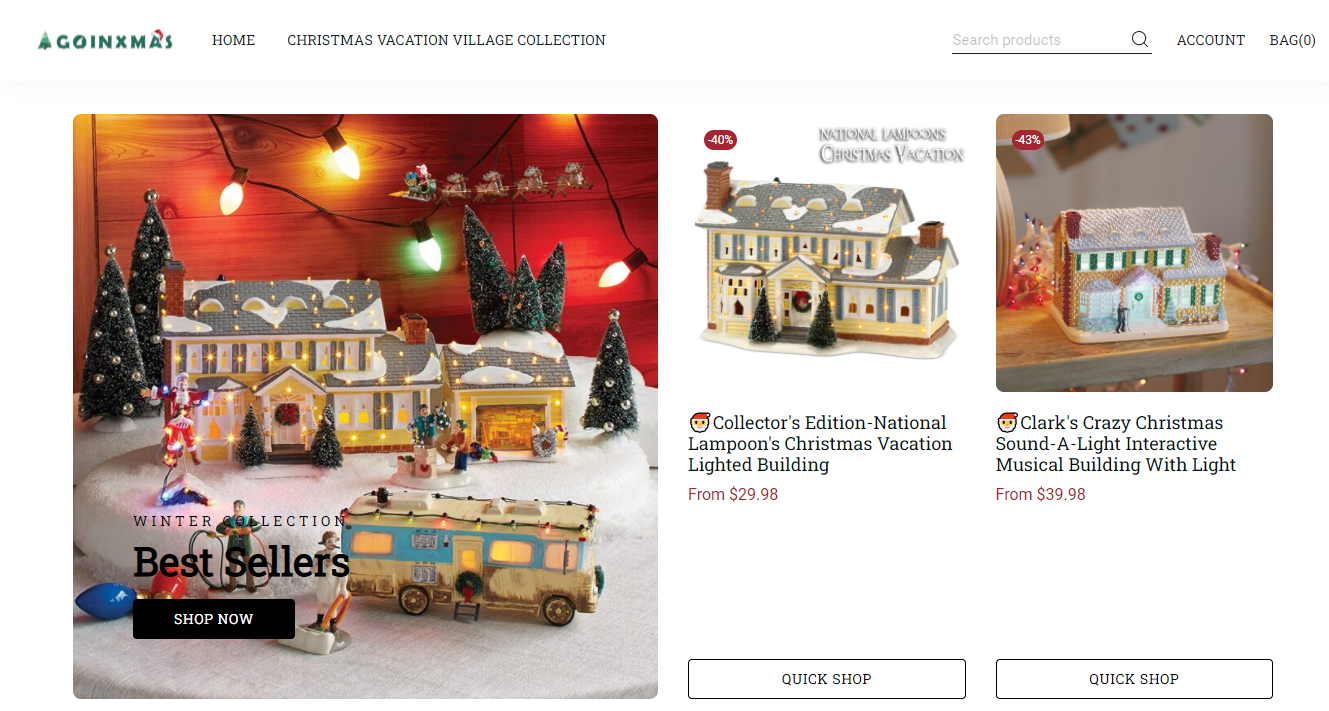Click the Best Sellers banner heading
Viewport: 1329px width, 711px height.
pos(241,562)
